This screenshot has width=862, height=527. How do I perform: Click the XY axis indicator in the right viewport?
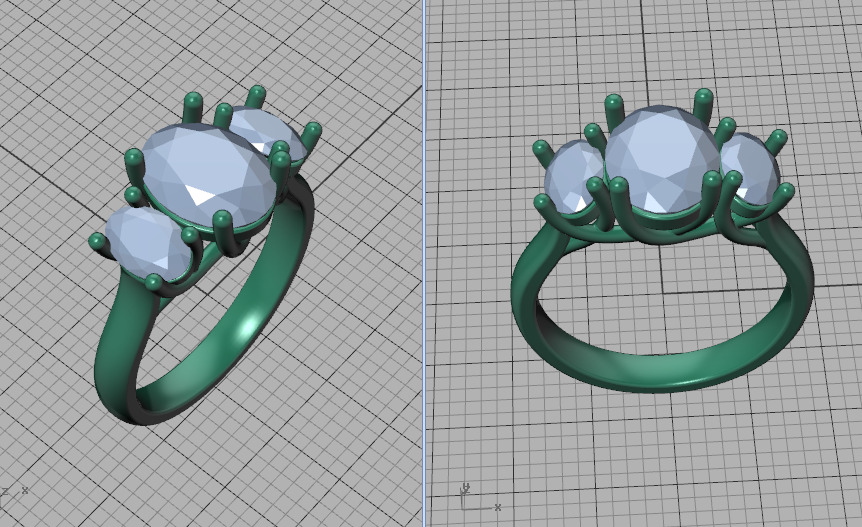(x=480, y=496)
